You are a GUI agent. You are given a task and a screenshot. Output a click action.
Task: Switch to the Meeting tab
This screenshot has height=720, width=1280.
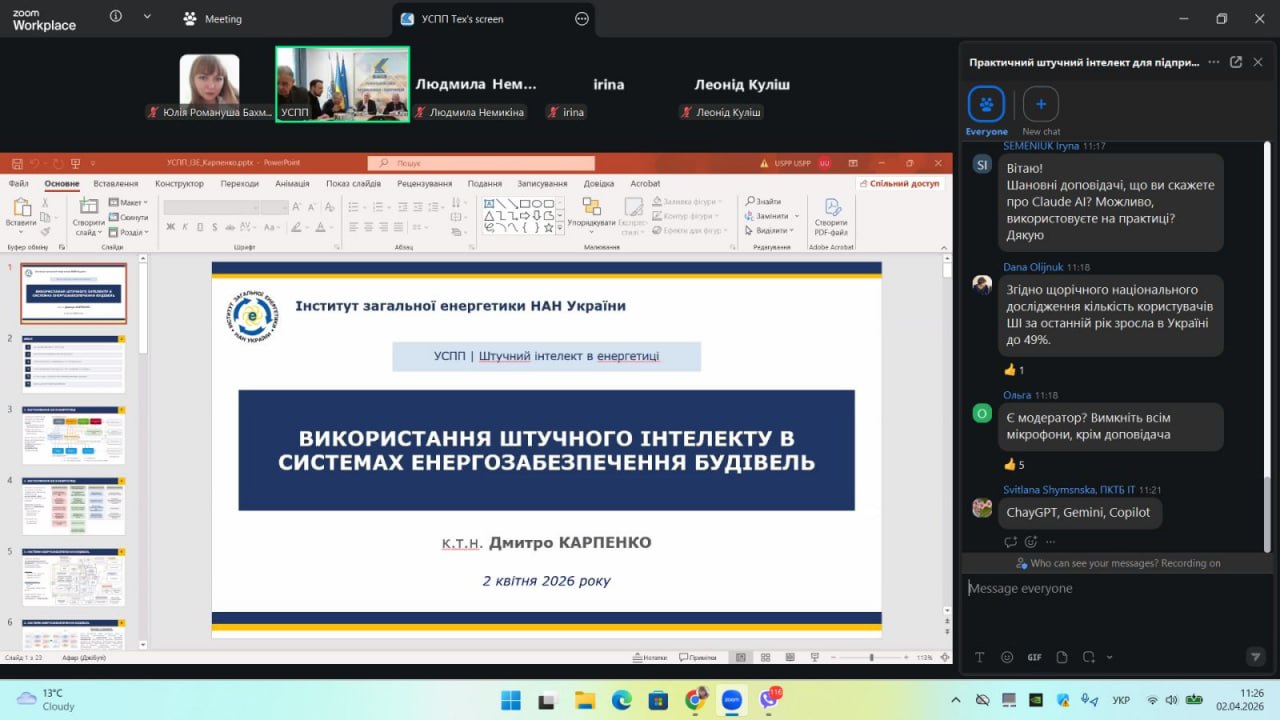(x=213, y=19)
